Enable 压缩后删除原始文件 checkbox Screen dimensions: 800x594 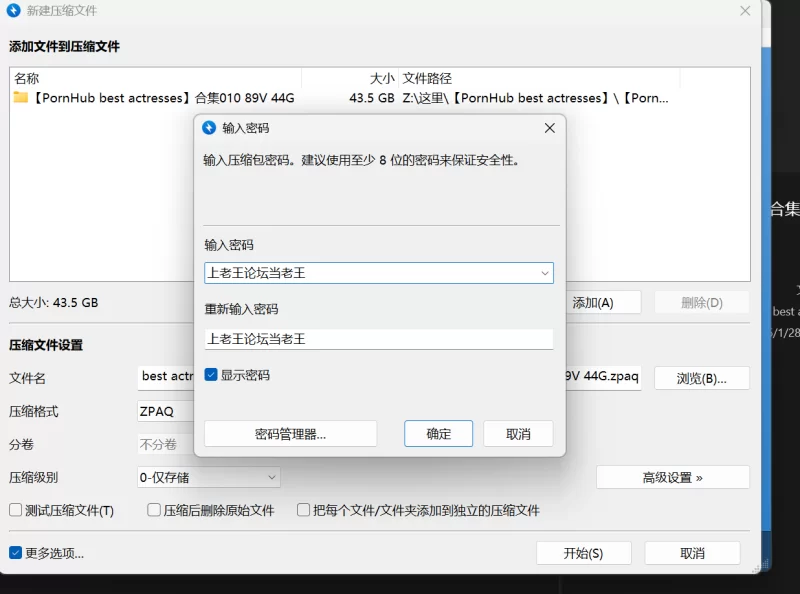(x=154, y=510)
